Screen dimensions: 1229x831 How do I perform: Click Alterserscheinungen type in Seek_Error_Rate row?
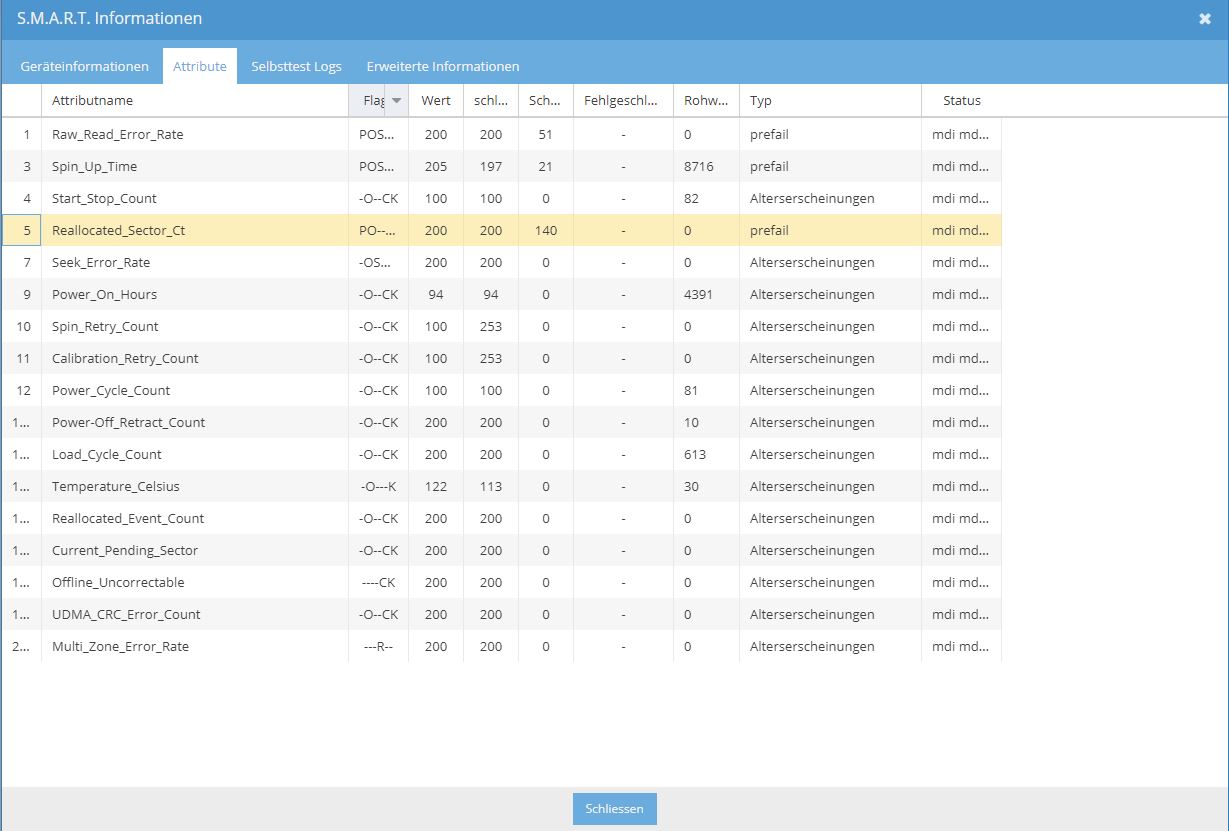(812, 262)
